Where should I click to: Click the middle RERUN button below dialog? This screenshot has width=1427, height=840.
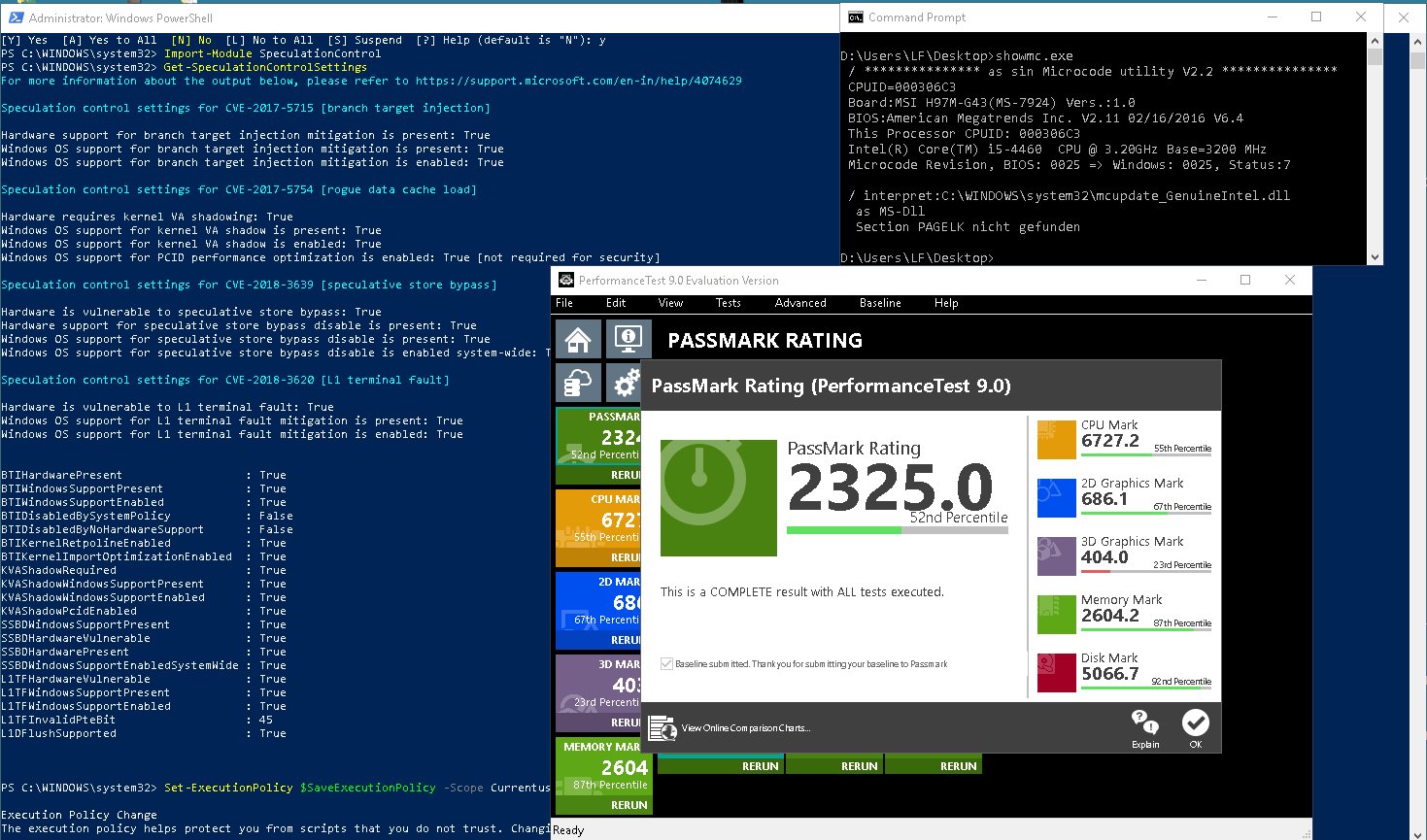point(860,766)
